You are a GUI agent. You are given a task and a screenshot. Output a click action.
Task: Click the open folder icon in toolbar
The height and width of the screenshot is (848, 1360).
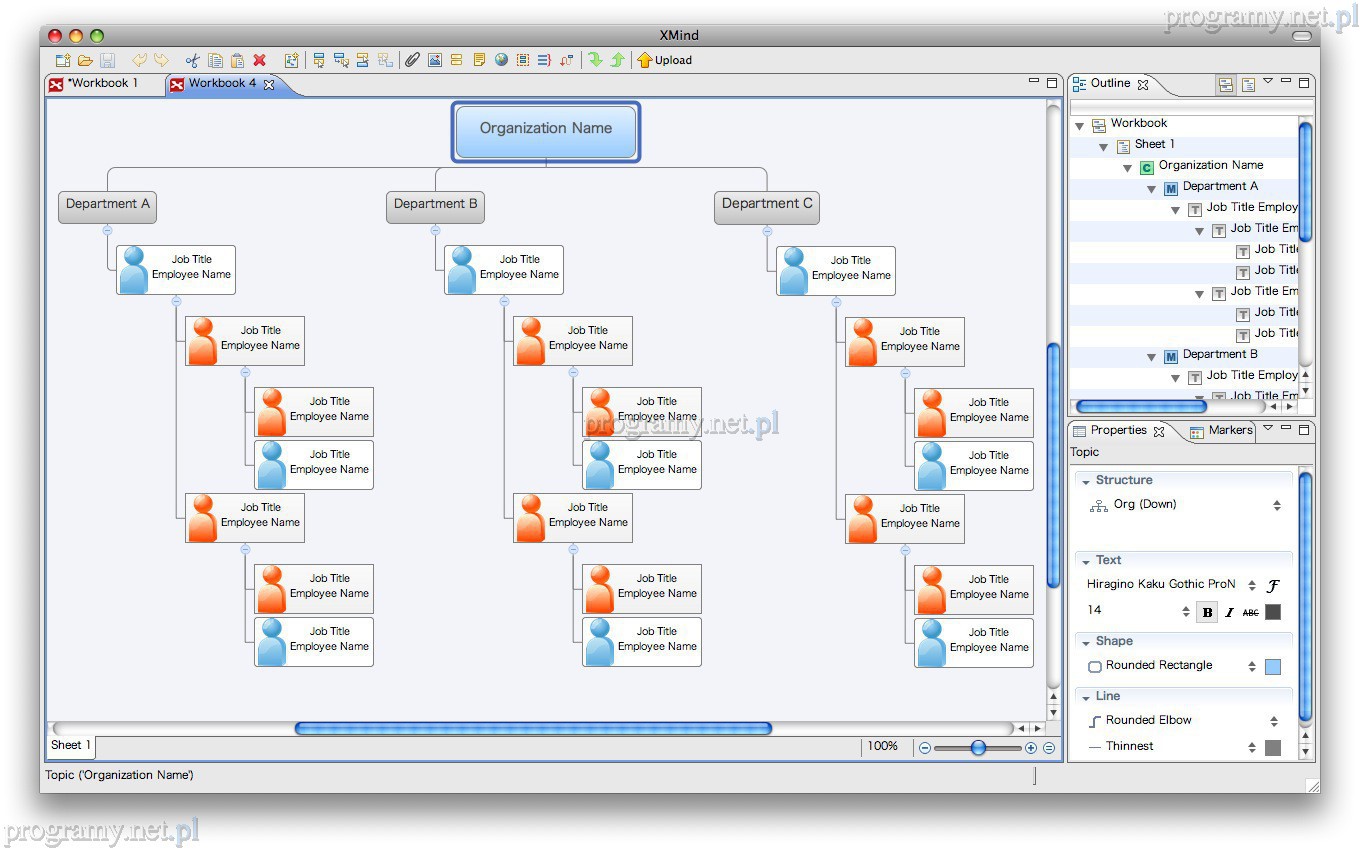point(85,60)
